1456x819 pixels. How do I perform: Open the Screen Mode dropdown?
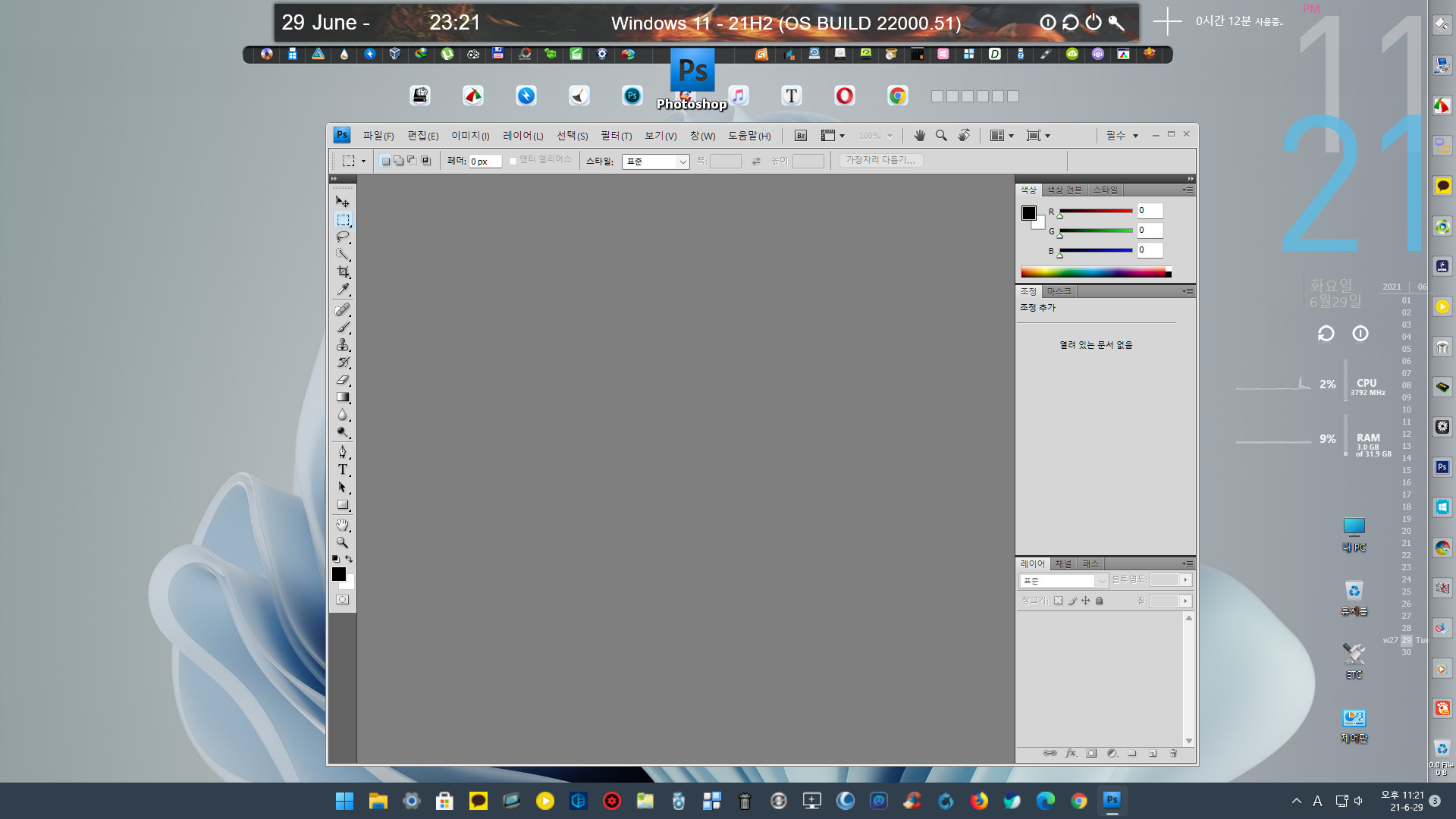pyautogui.click(x=1038, y=136)
